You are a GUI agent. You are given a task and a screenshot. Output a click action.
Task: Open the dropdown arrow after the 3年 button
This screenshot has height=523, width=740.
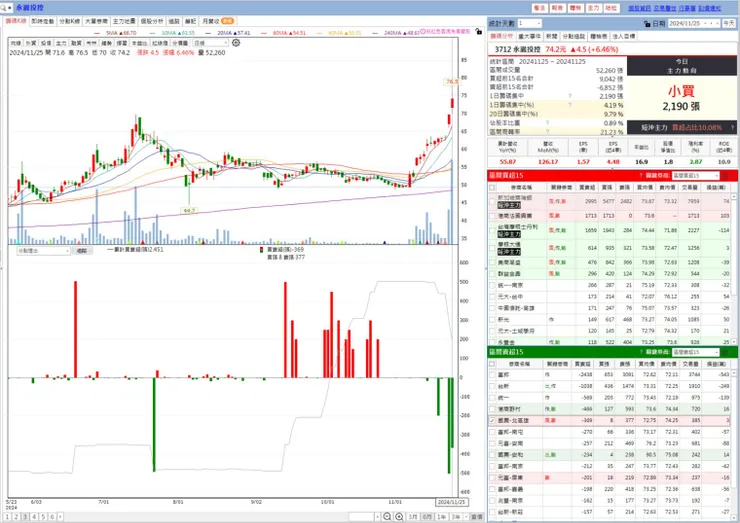coord(466,517)
